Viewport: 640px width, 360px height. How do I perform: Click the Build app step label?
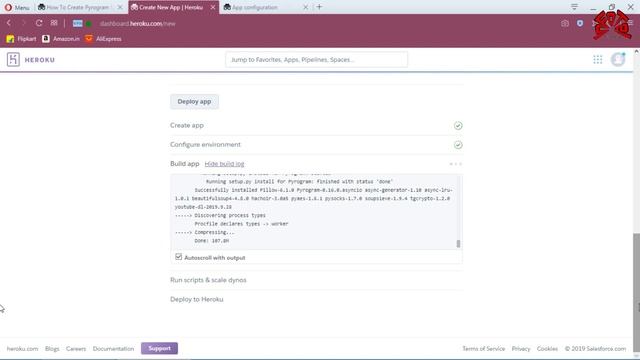184,164
